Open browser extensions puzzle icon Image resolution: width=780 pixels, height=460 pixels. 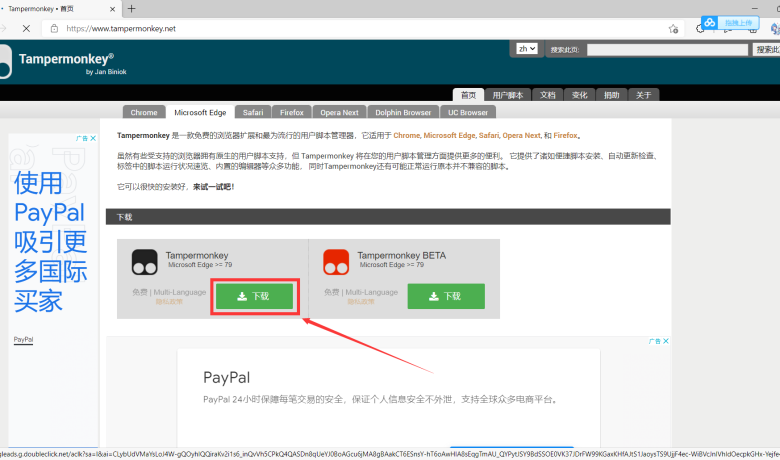coord(700,29)
